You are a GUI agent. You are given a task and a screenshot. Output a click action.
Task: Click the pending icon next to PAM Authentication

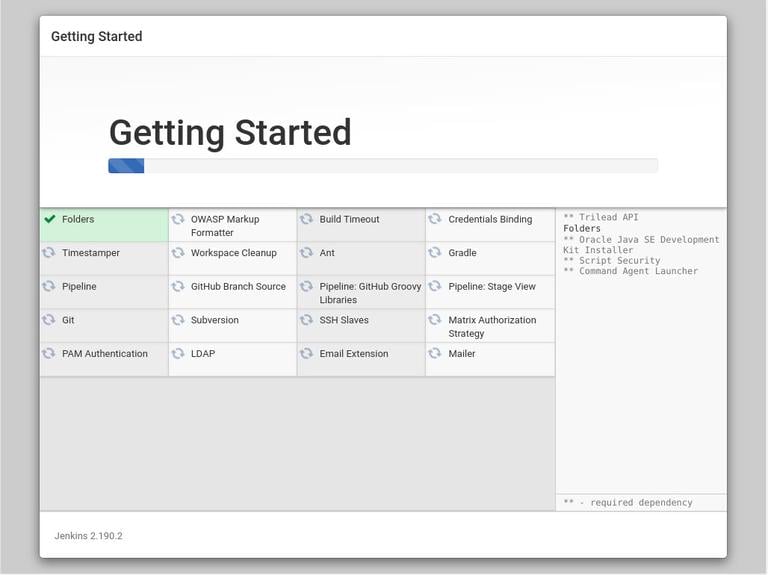[x=49, y=353]
